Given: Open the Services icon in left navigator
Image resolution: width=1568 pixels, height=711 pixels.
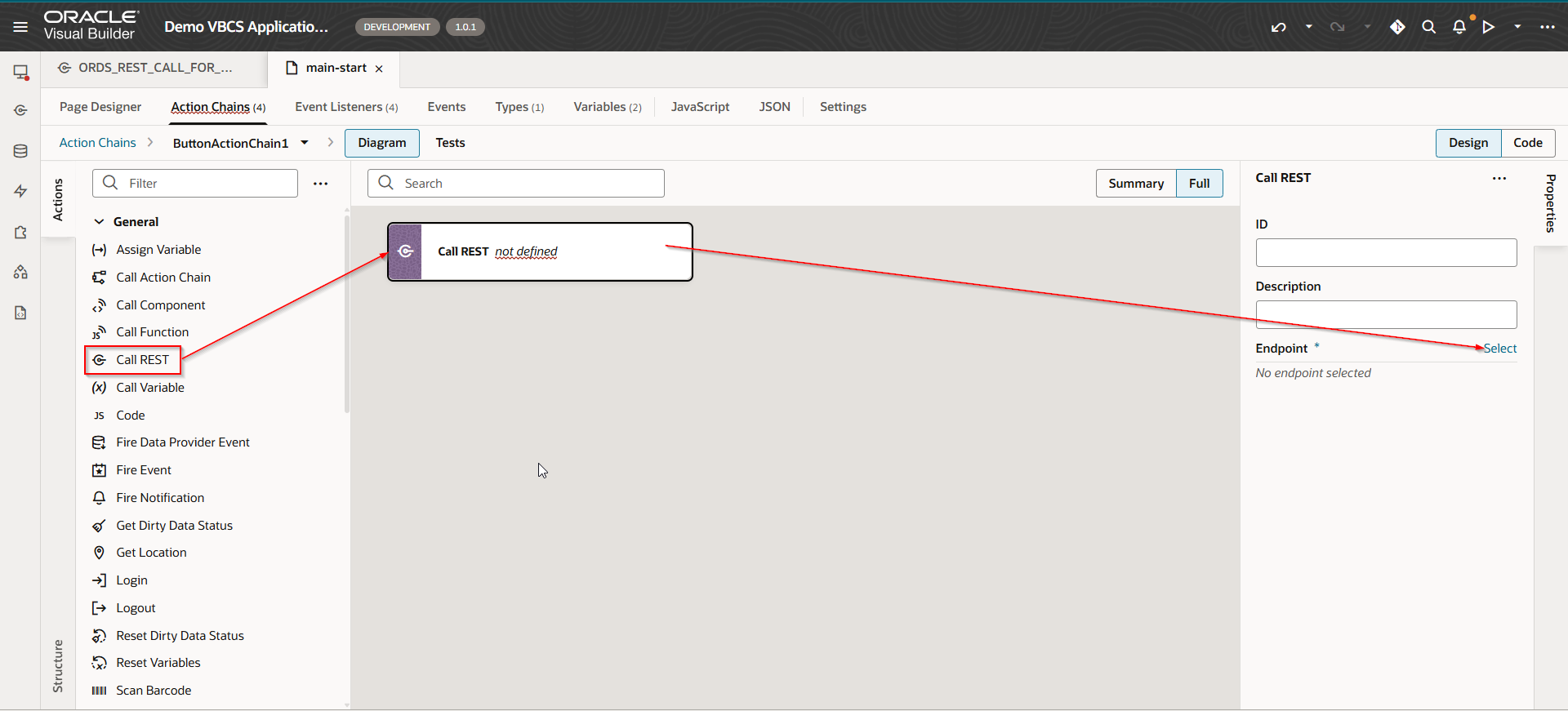Looking at the screenshot, I should click(x=20, y=110).
